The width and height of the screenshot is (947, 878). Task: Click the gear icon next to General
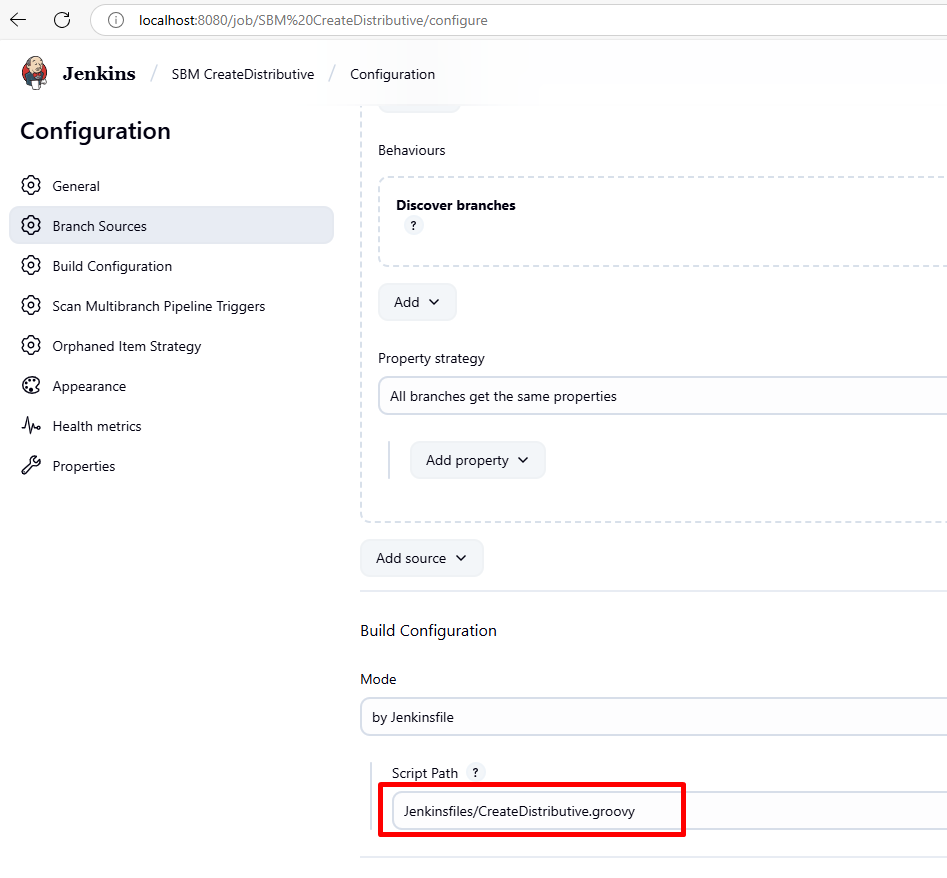tap(31, 186)
